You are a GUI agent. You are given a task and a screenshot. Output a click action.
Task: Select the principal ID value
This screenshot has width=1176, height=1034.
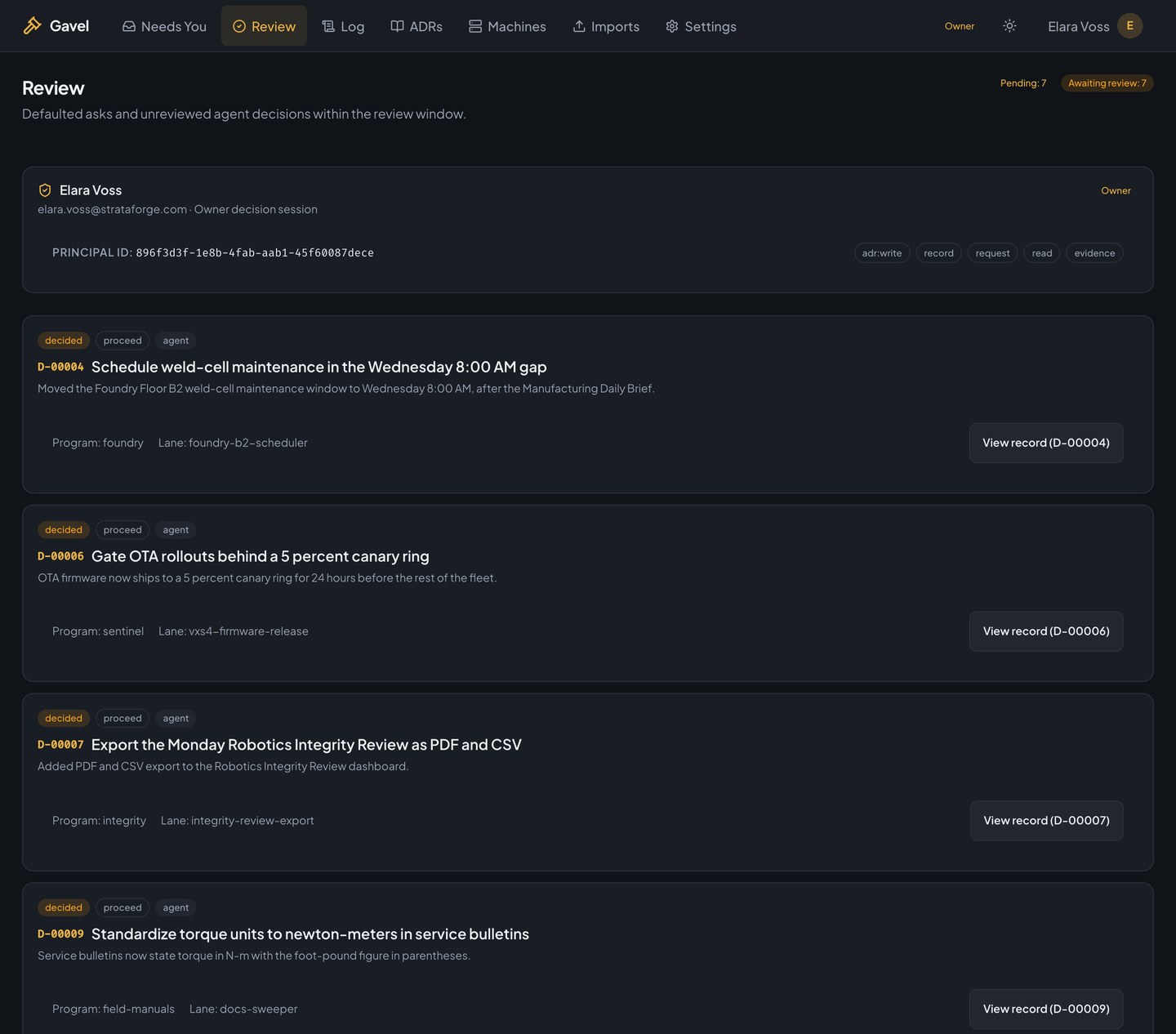tap(255, 253)
